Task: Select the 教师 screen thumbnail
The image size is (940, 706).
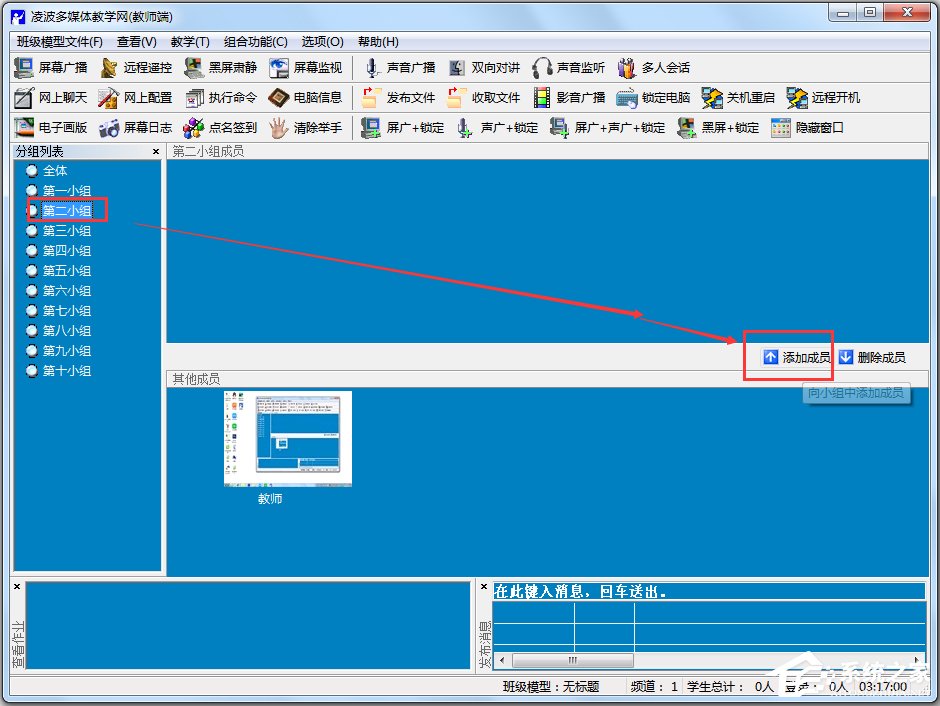Action: tap(288, 439)
